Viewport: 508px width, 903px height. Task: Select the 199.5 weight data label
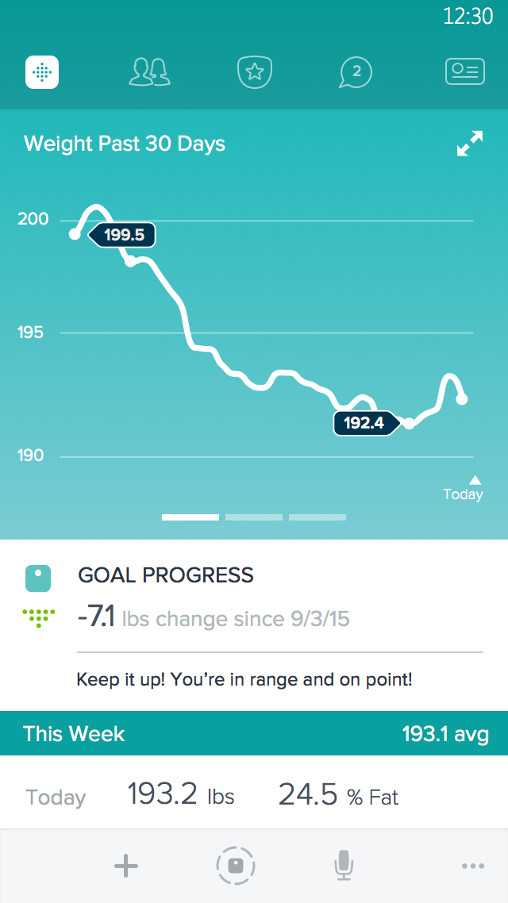(x=122, y=235)
